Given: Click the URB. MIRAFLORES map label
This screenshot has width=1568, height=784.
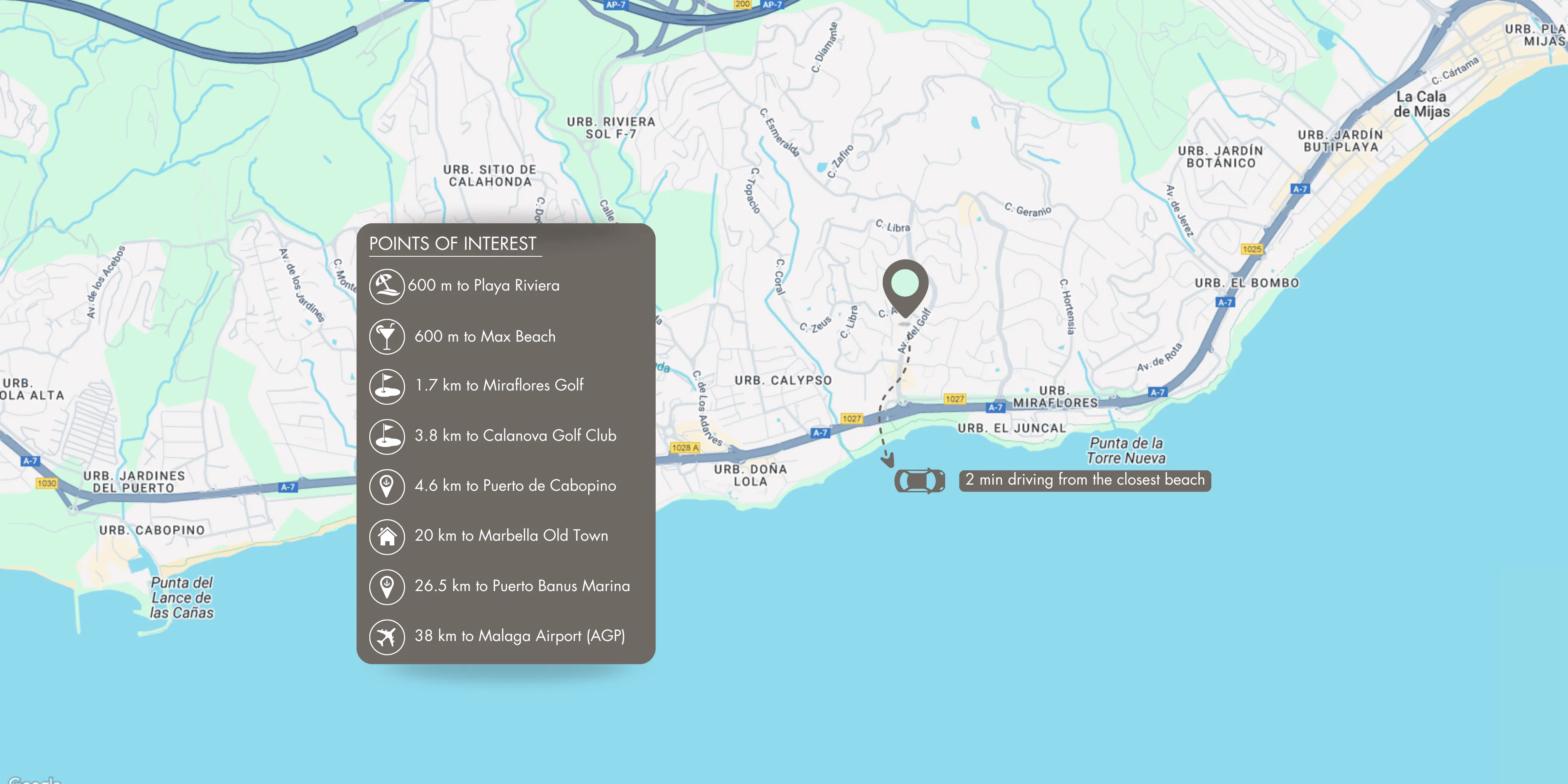Looking at the screenshot, I should click(x=1055, y=397).
